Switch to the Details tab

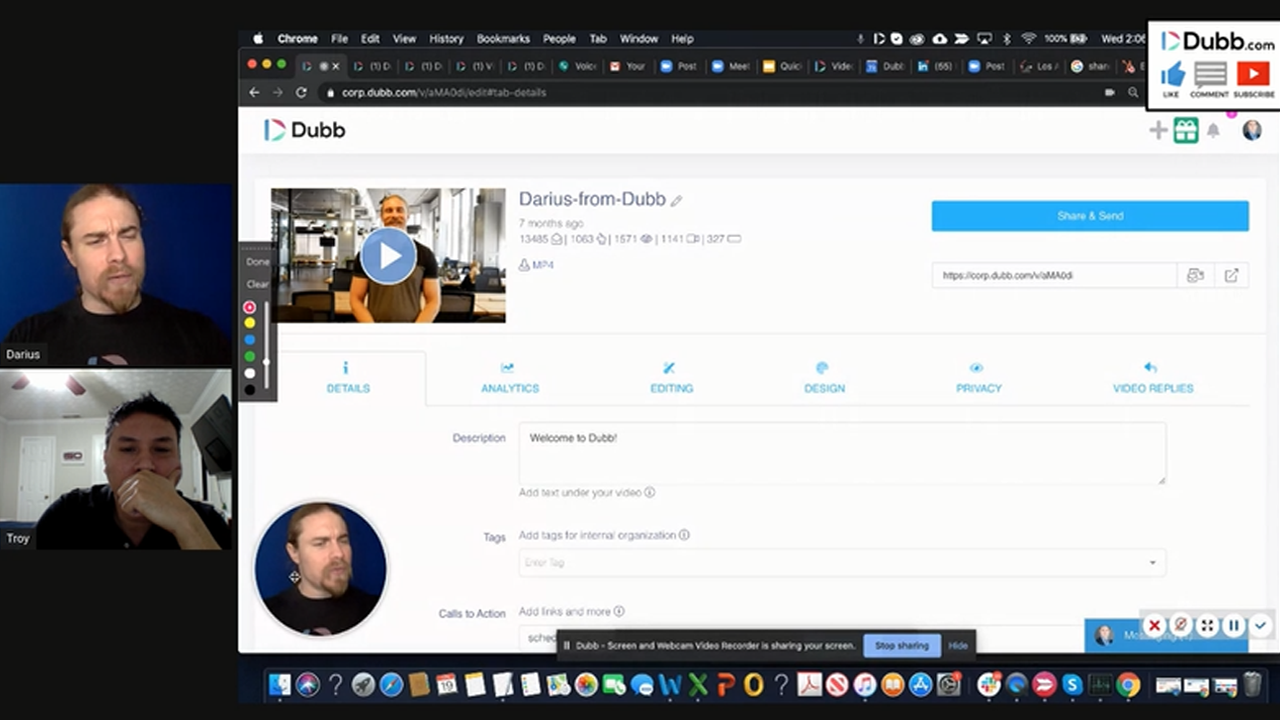(348, 378)
